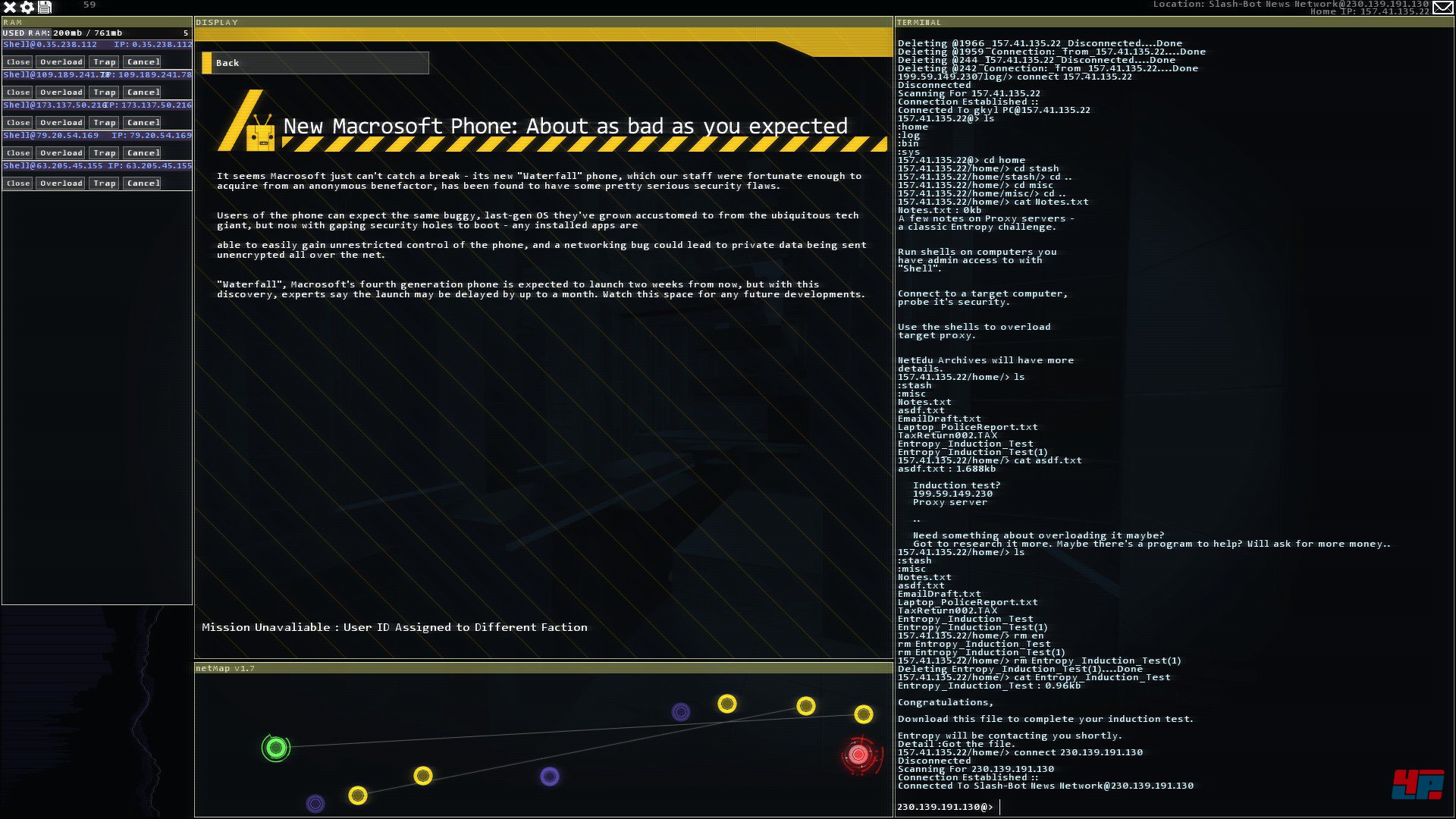Click the floppy disk save icon
This screenshot has height=819, width=1456.
click(45, 8)
